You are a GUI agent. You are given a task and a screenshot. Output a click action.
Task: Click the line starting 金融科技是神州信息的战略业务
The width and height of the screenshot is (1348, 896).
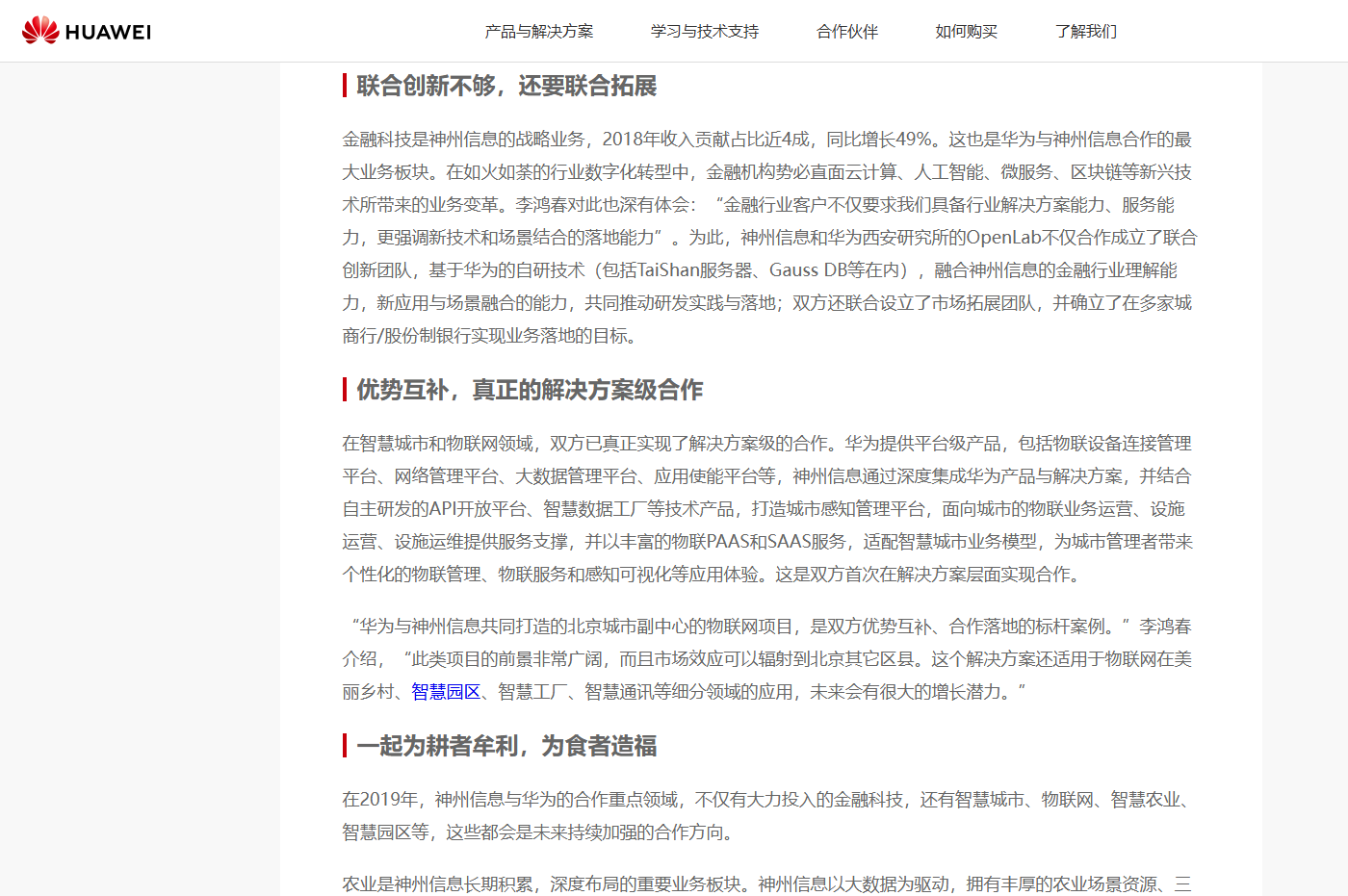tap(767, 140)
